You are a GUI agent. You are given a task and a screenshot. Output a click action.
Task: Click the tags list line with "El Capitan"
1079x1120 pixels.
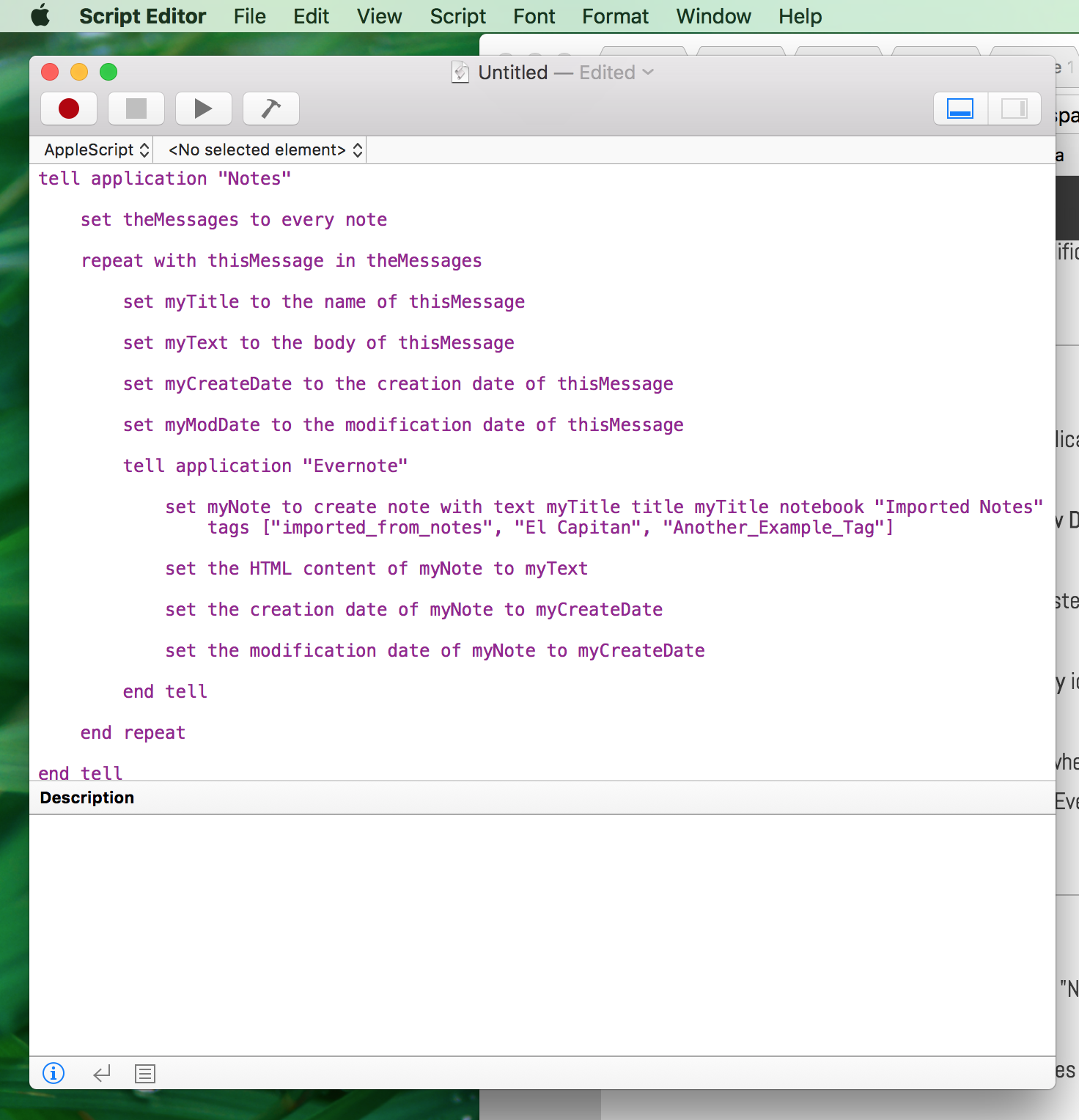pos(550,527)
